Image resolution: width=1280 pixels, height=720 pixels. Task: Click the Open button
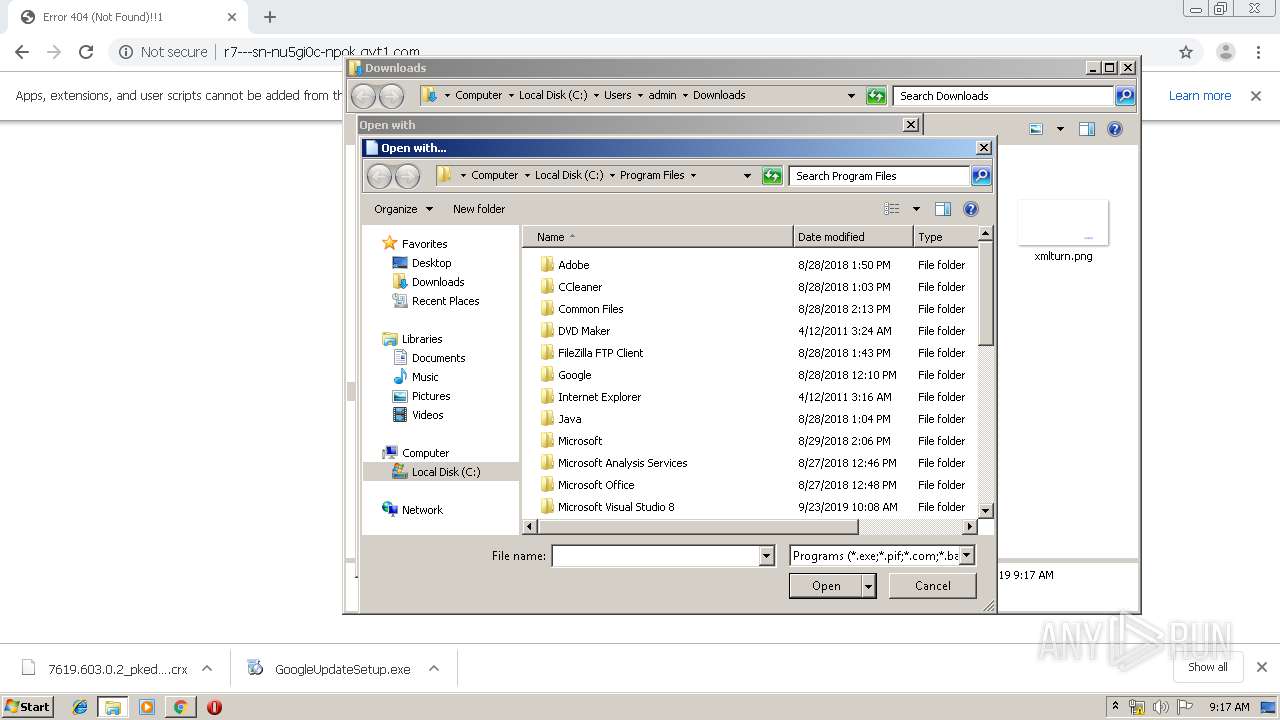(x=825, y=586)
